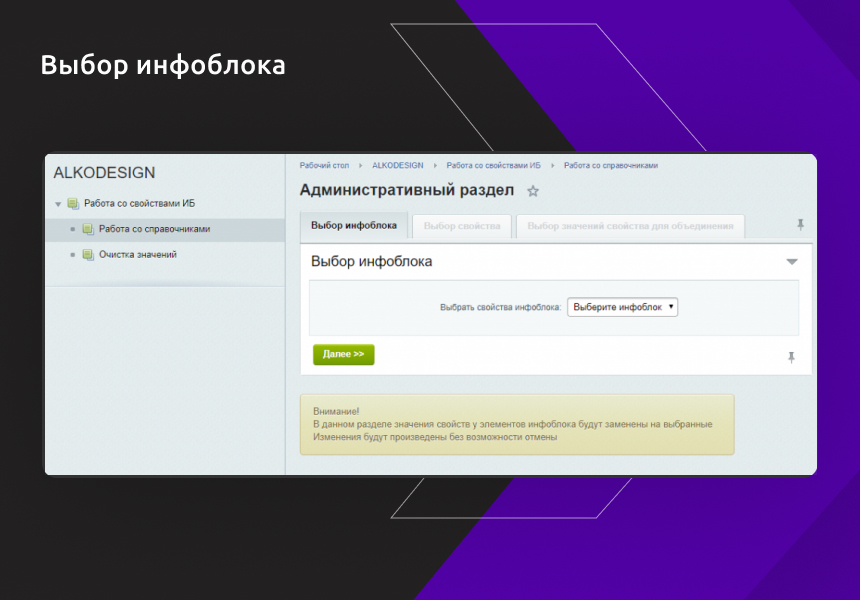Click the green infoblock icon beside Работа со свойствами ИБ

coord(72,203)
